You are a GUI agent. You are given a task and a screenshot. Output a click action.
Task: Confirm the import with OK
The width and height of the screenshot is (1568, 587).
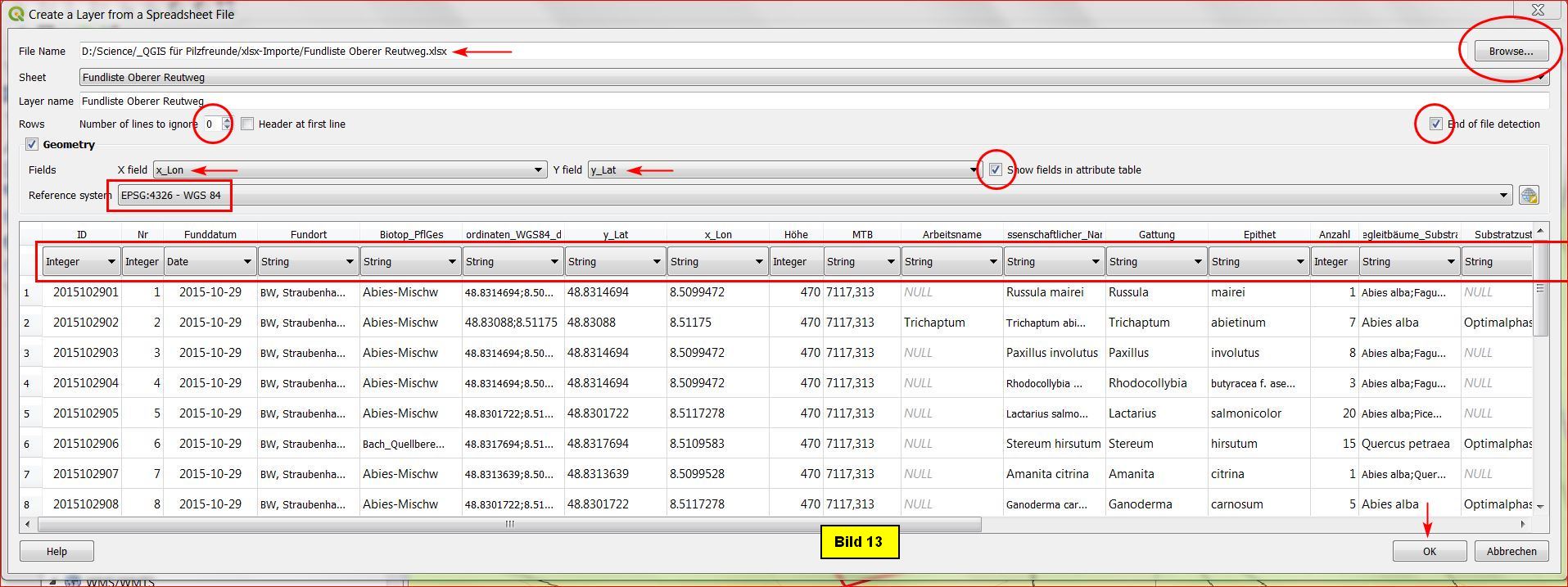coord(1429,552)
